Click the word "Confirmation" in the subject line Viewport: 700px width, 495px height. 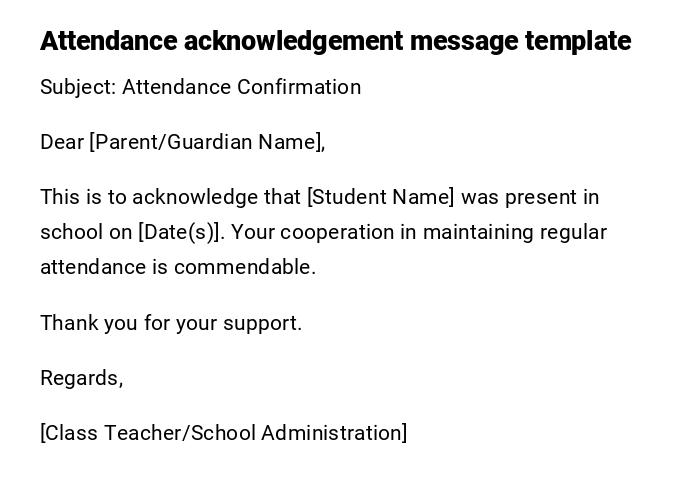298,87
